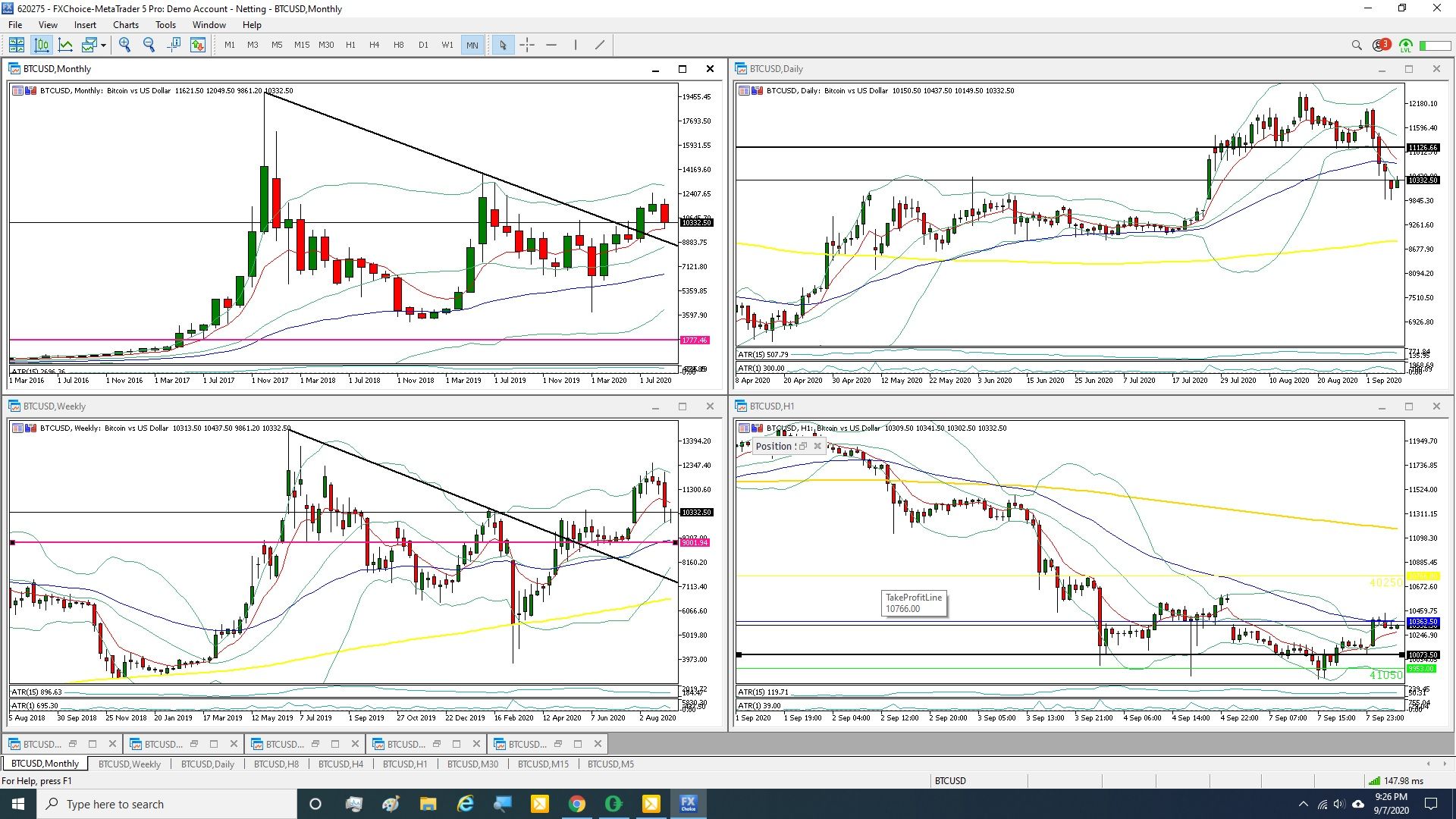
Task: Open the Insert menu
Action: (x=85, y=25)
